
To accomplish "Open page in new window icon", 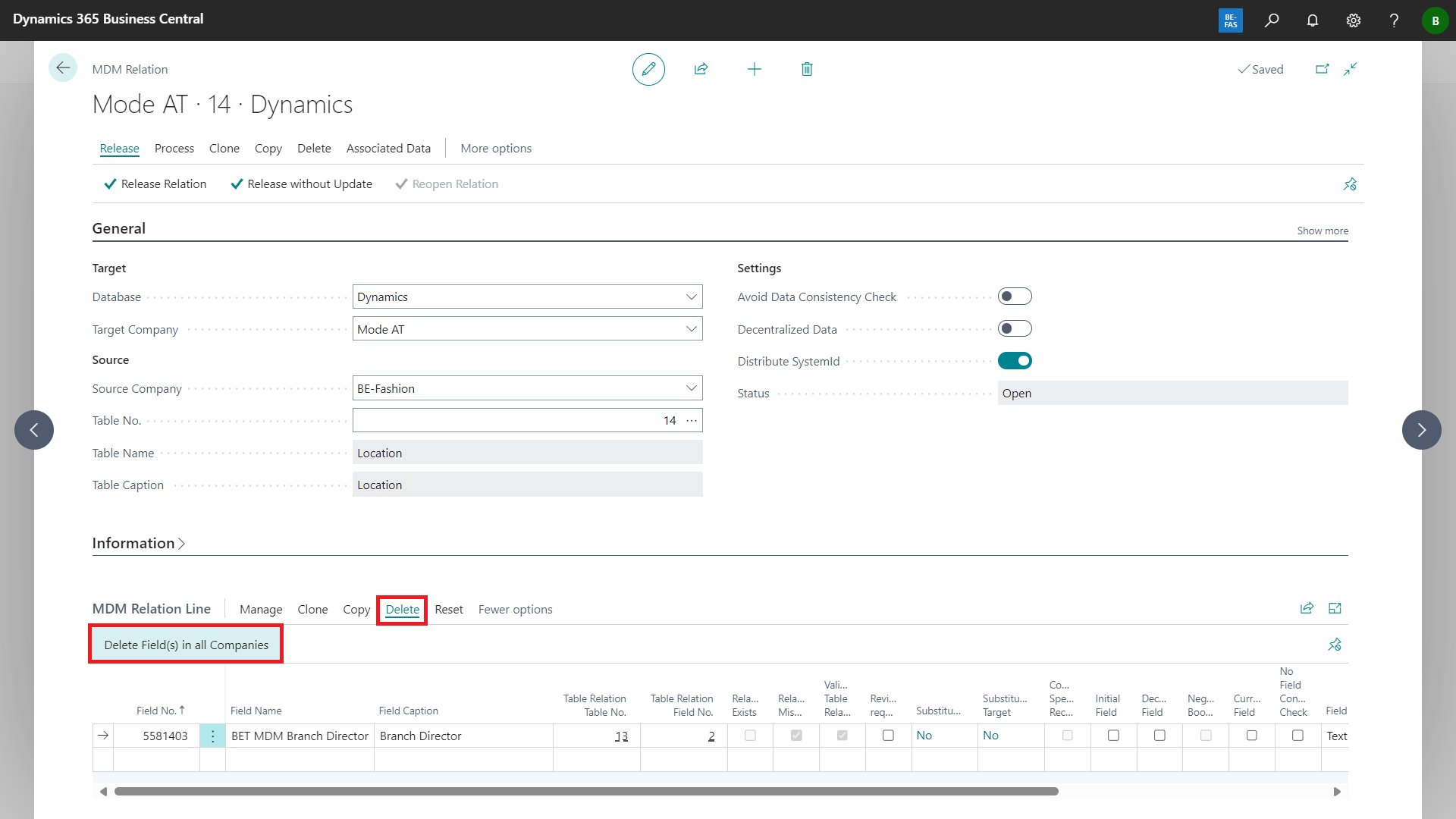I will point(1322,69).
